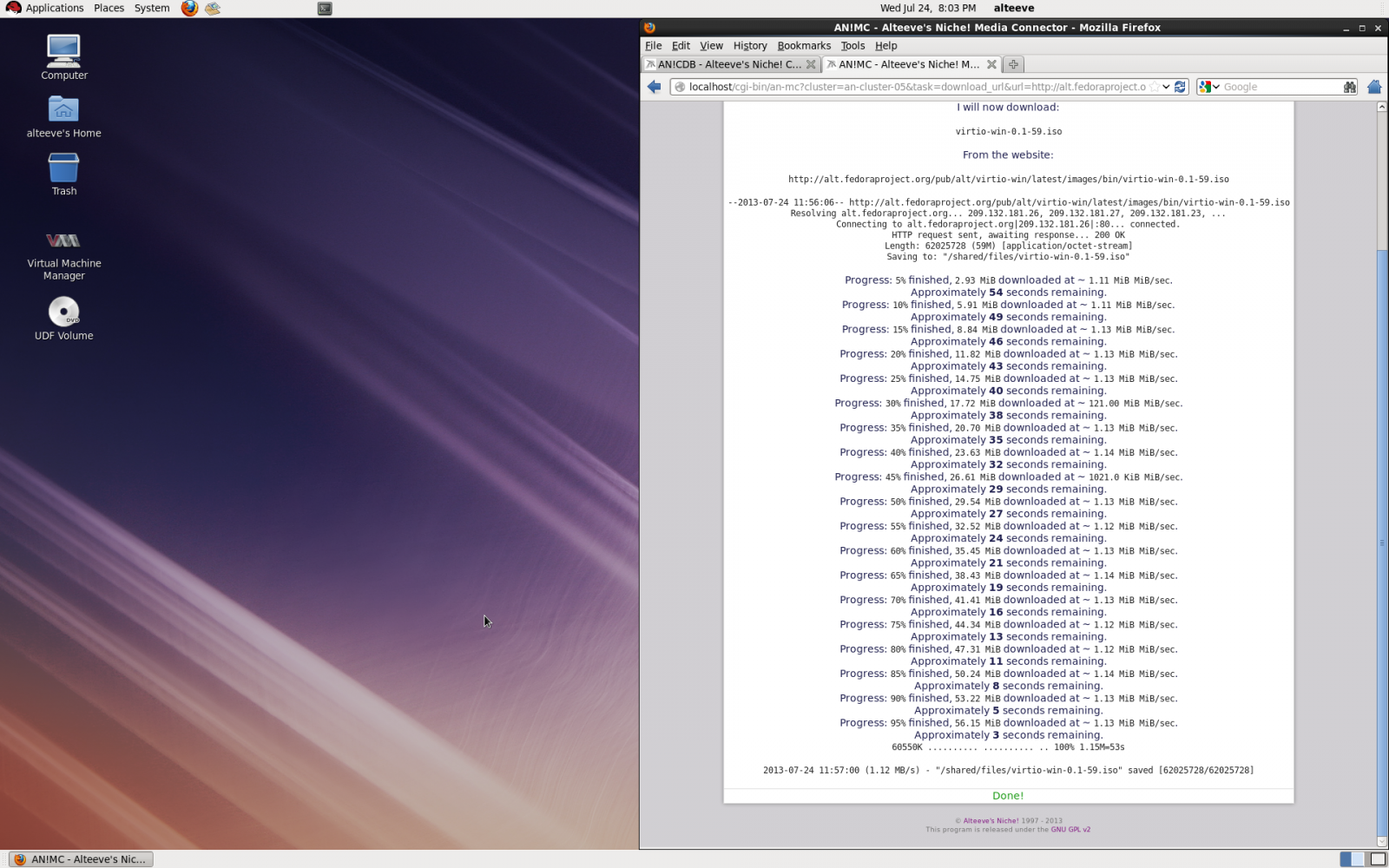This screenshot has width=1389, height=868.
Task: Follow the GNU GPL v2 link
Action: 1070,830
